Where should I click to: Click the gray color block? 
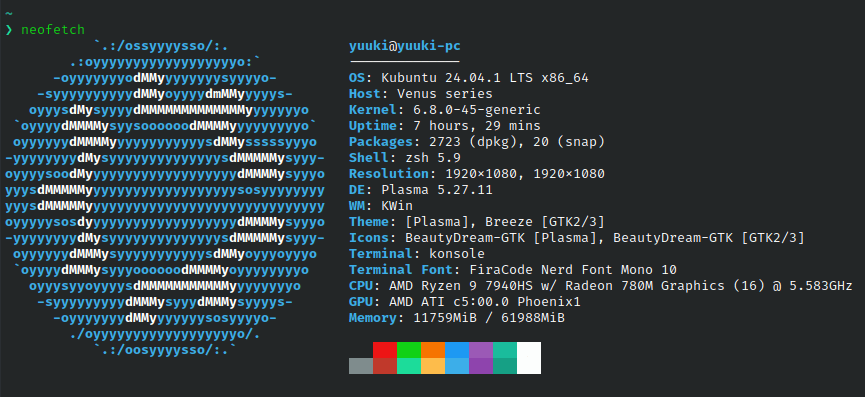point(361,366)
